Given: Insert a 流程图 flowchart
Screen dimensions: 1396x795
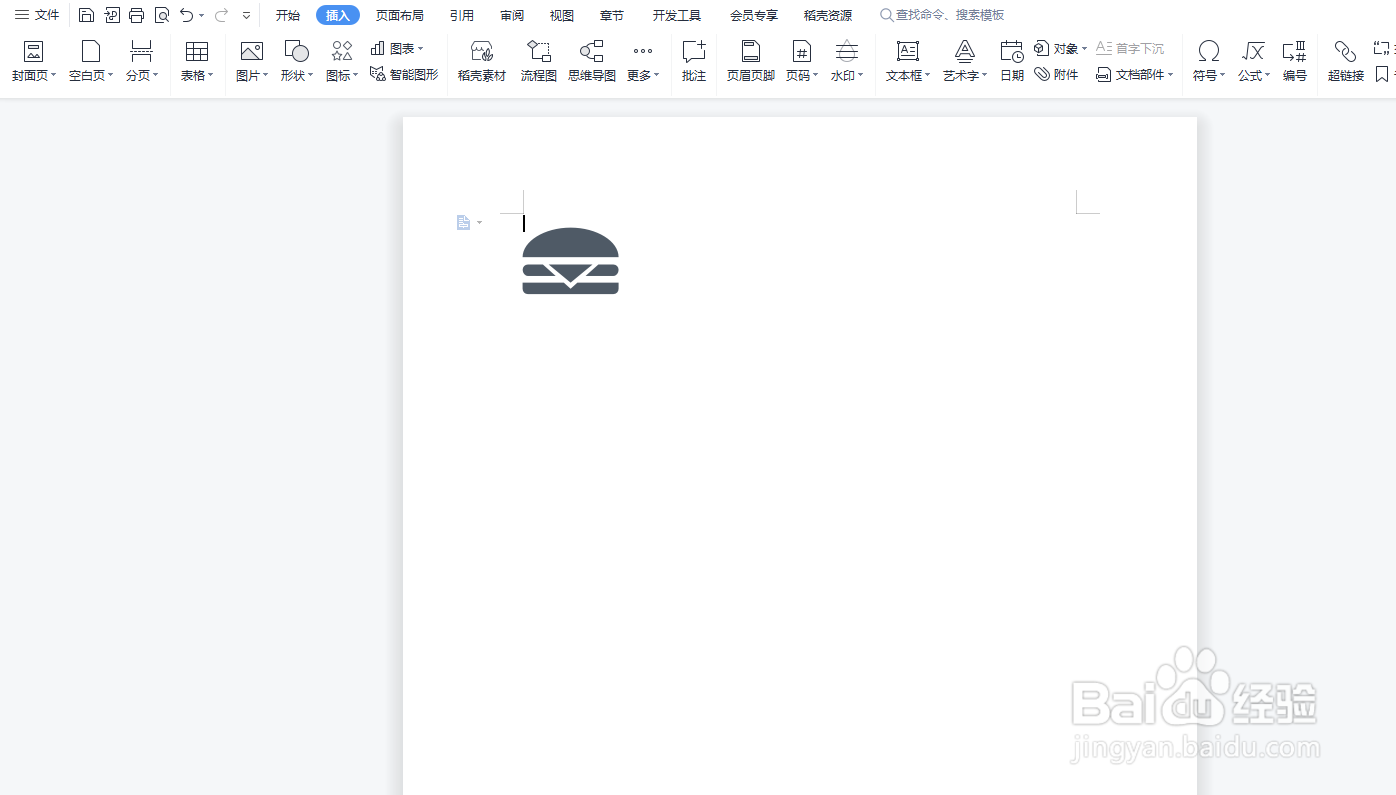Looking at the screenshot, I should click(538, 60).
